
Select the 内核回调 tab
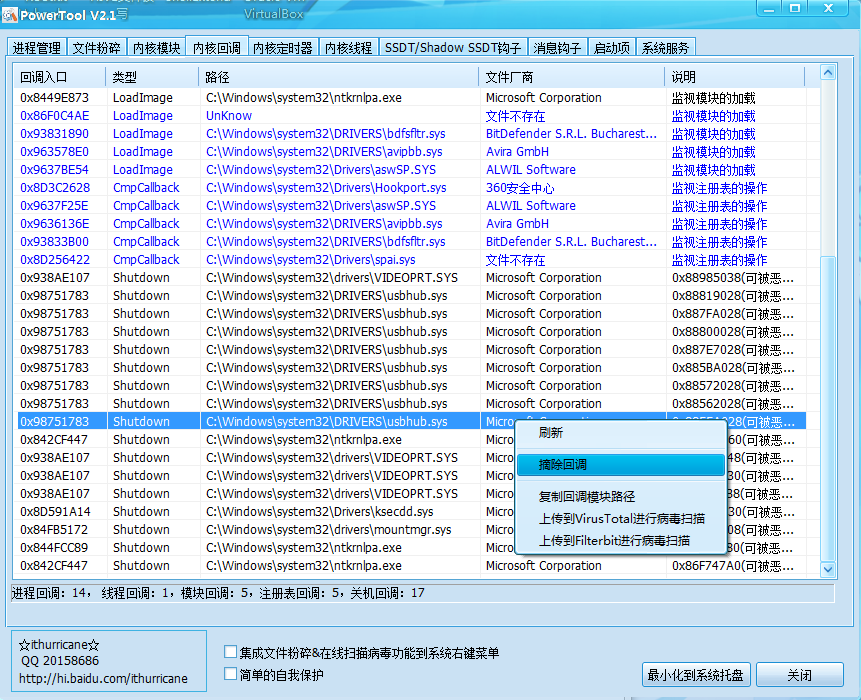[x=217, y=47]
